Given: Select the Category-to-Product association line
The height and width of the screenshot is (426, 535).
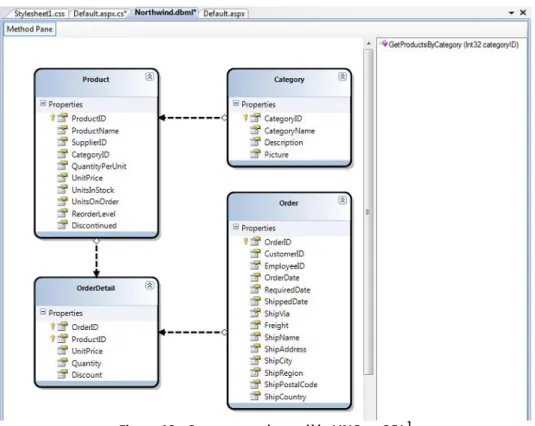Looking at the screenshot, I should tap(193, 118).
